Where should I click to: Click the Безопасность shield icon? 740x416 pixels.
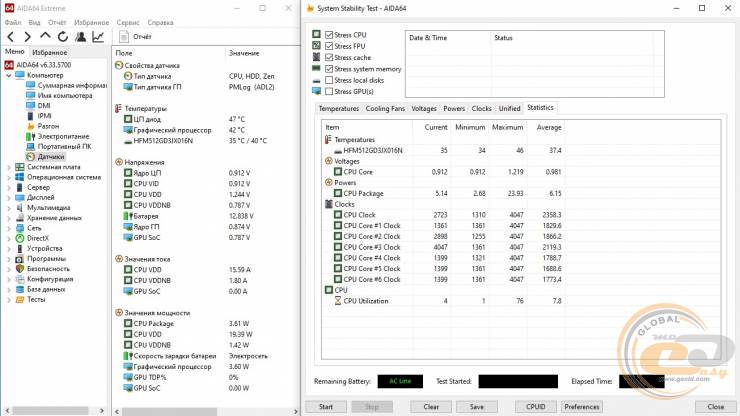pyautogui.click(x=20, y=269)
